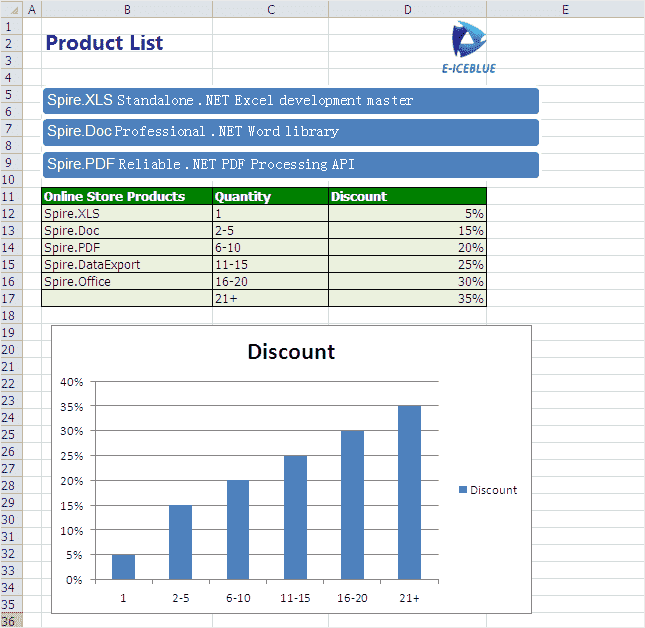Select the Spire.DataExport cell
Screen dimensions: 645x628
[x=127, y=264]
